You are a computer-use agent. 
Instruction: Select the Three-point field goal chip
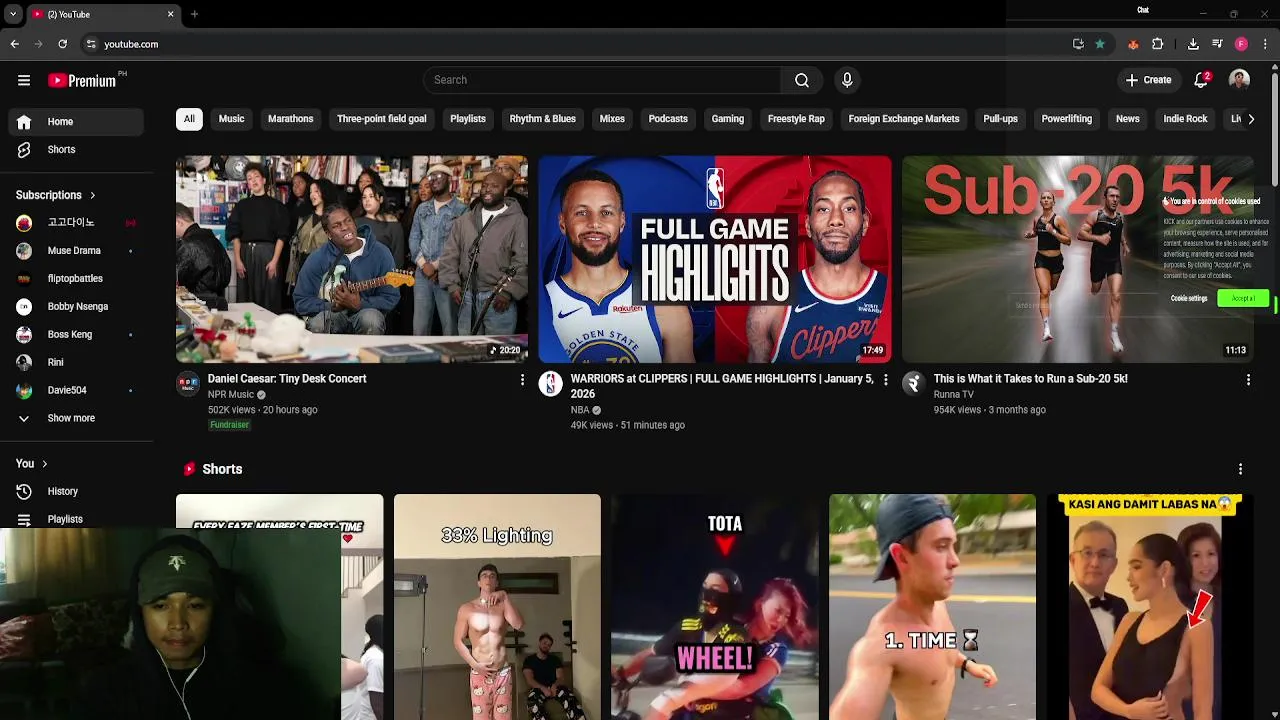381,119
